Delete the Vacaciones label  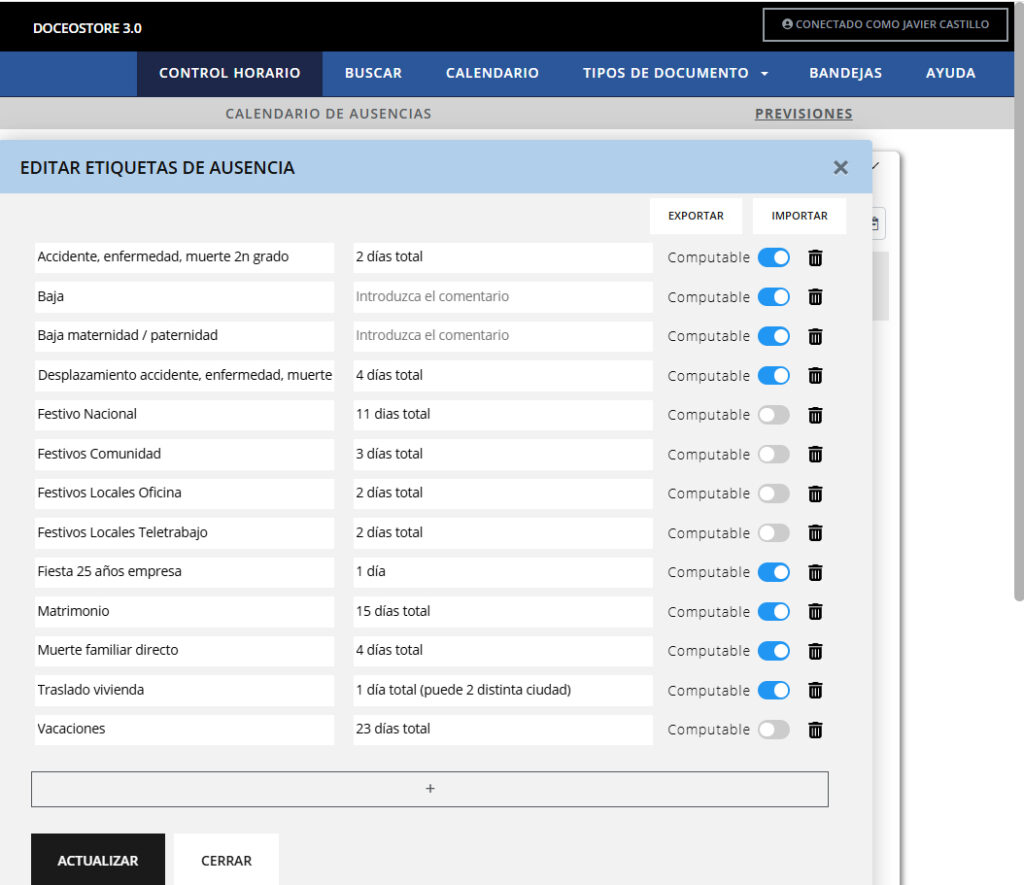coord(815,730)
